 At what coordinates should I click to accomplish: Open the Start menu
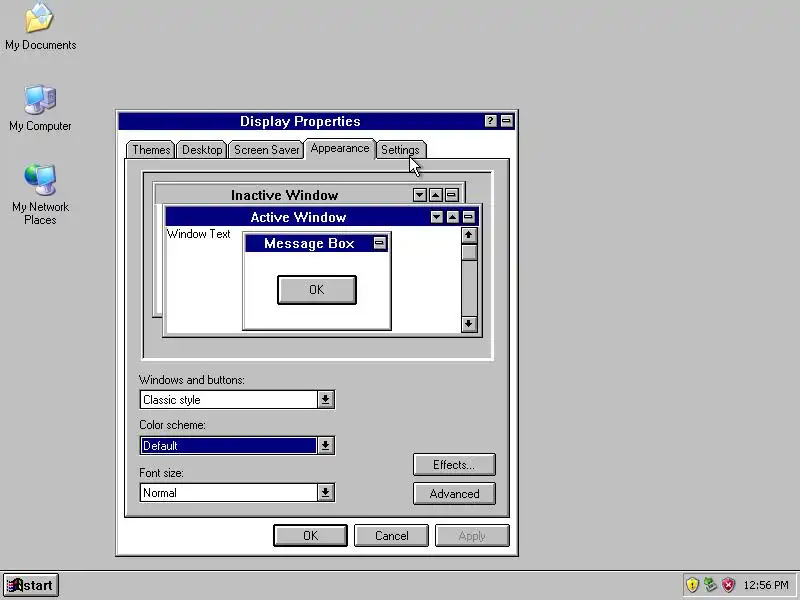click(x=31, y=585)
